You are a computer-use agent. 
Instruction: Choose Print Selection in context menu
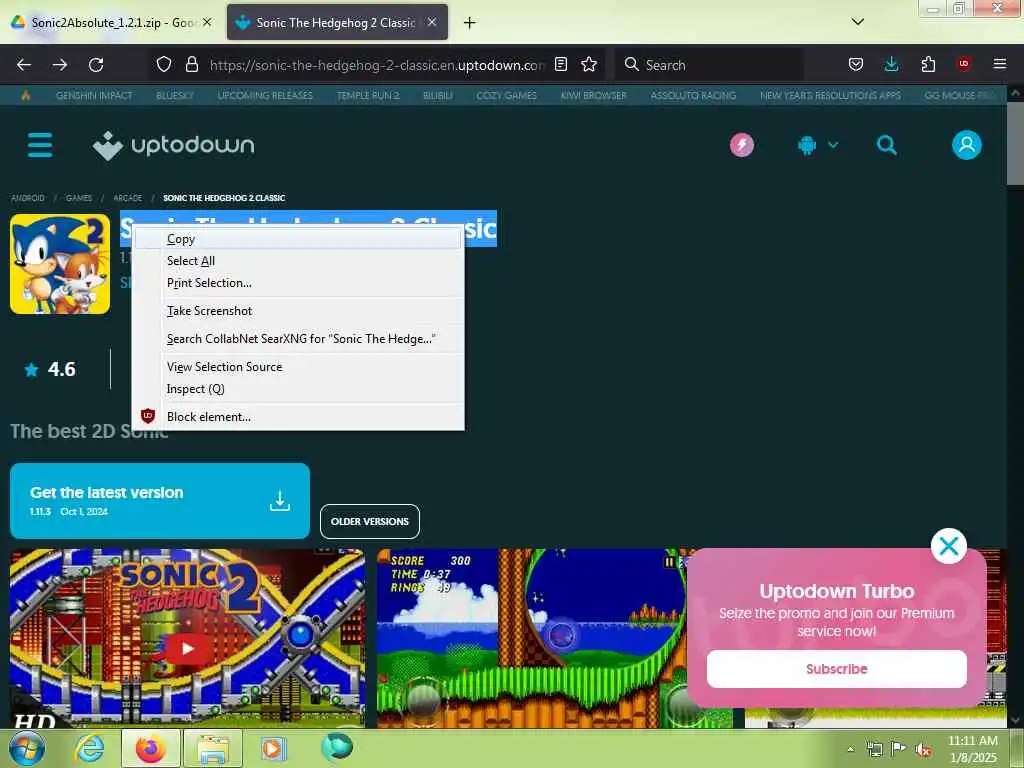point(298,283)
